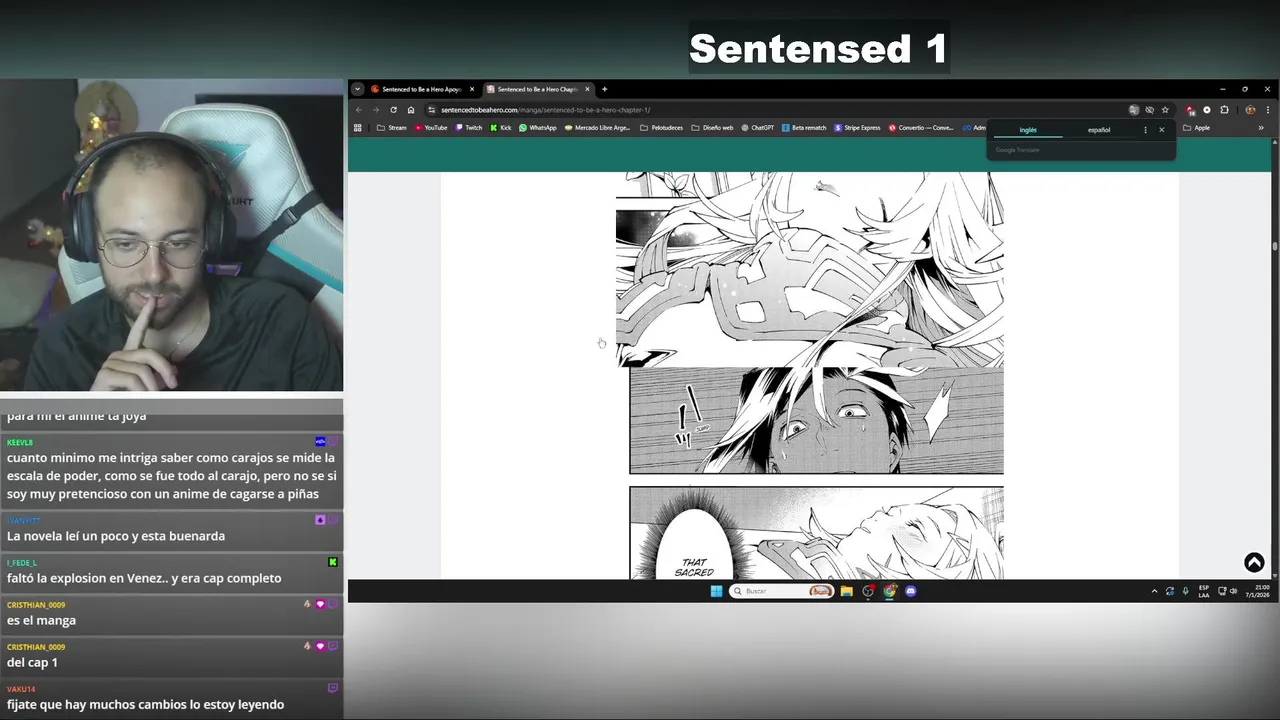Close the Google Translate popup
The width and height of the screenshot is (1280, 720).
1161,130
